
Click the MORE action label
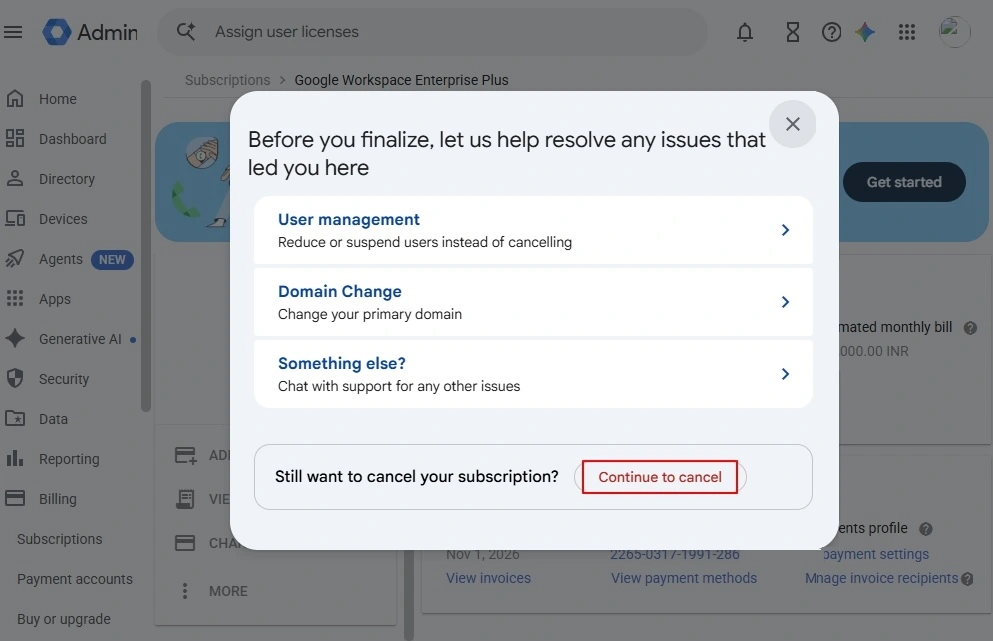point(228,591)
